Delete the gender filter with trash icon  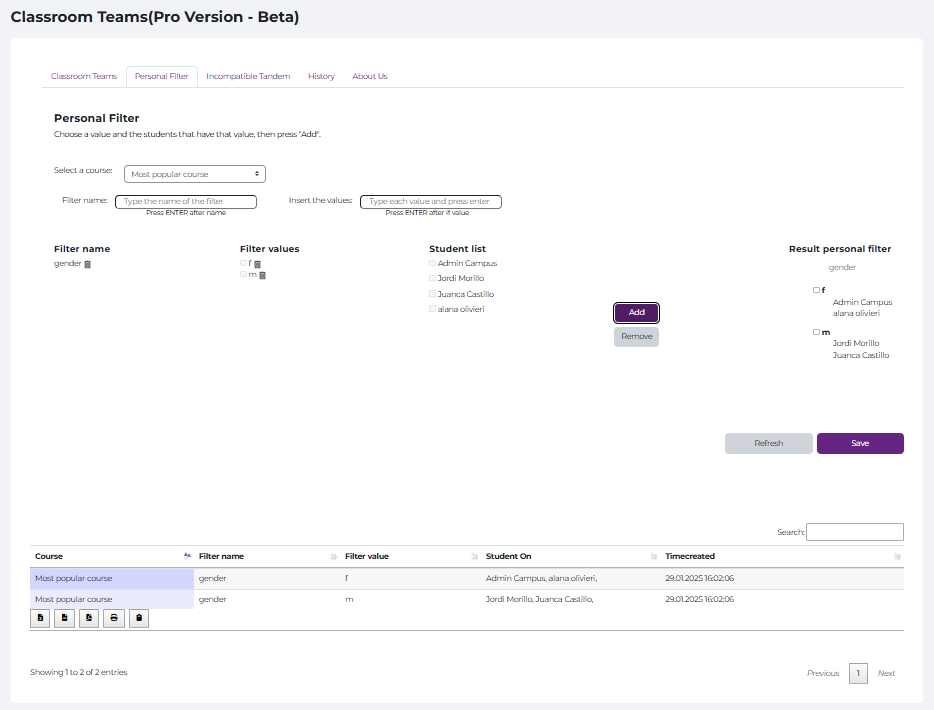click(x=87, y=264)
